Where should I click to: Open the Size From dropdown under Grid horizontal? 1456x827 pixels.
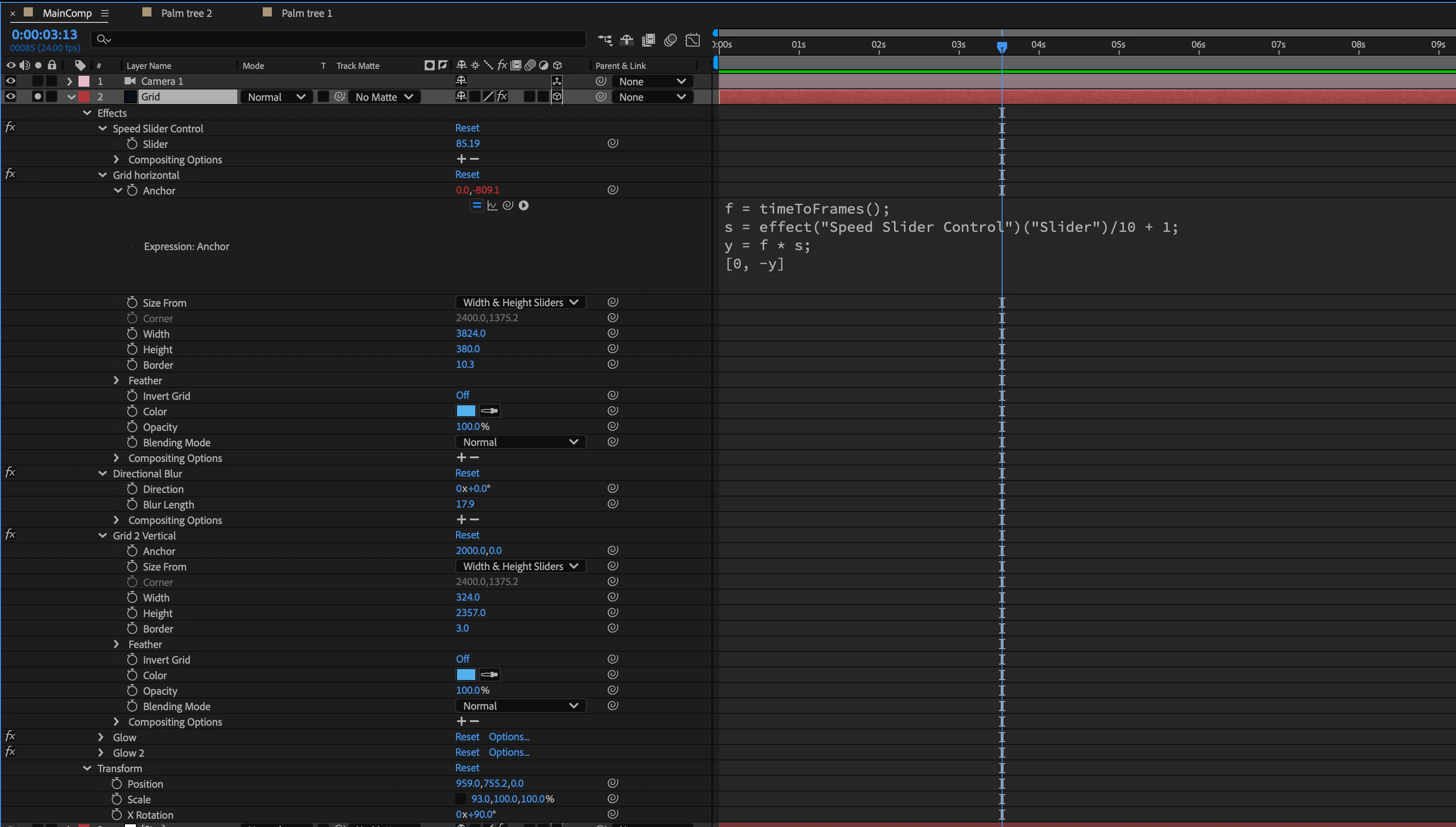pyautogui.click(x=520, y=303)
